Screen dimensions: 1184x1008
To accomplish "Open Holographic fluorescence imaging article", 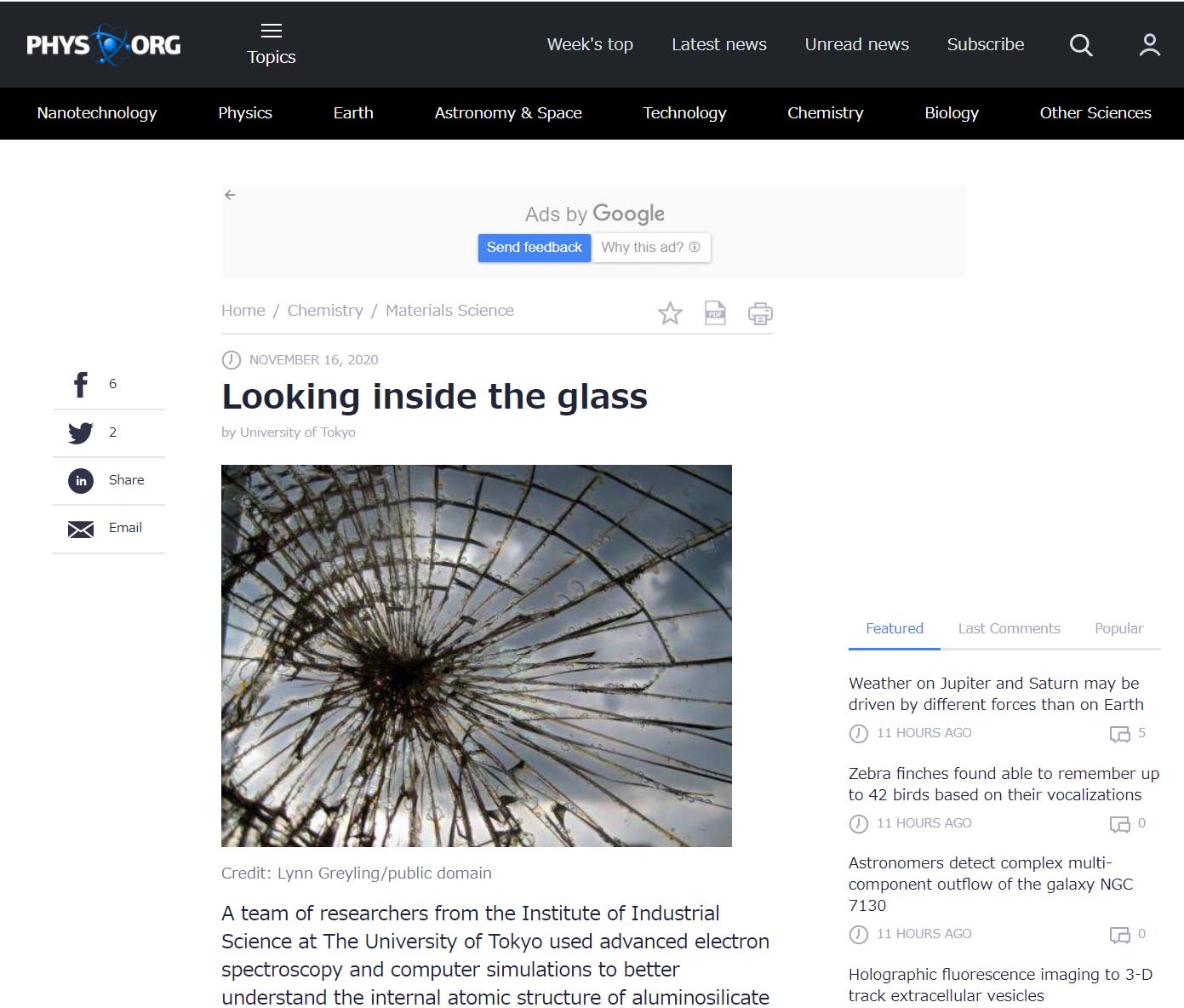I will point(1001,985).
